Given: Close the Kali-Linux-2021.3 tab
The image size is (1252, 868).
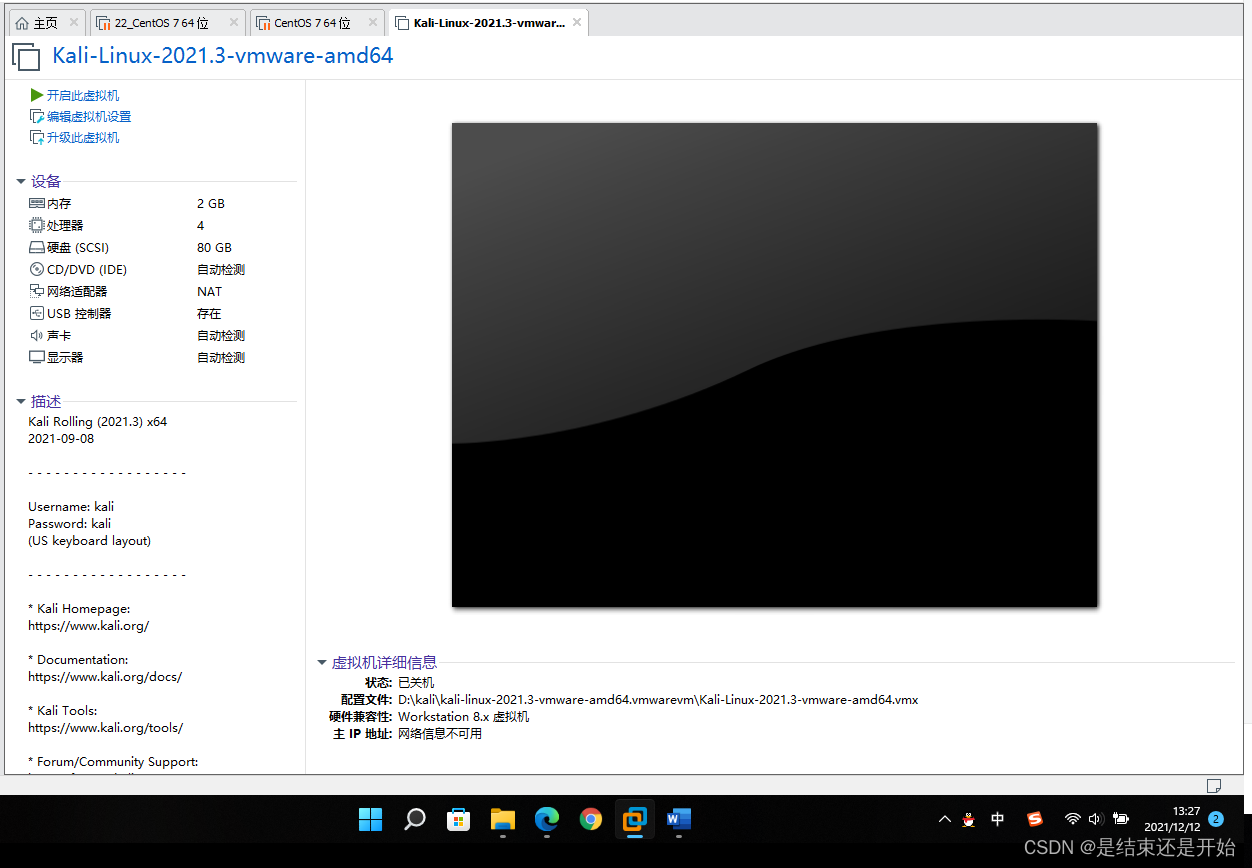Looking at the screenshot, I should click(575, 23).
